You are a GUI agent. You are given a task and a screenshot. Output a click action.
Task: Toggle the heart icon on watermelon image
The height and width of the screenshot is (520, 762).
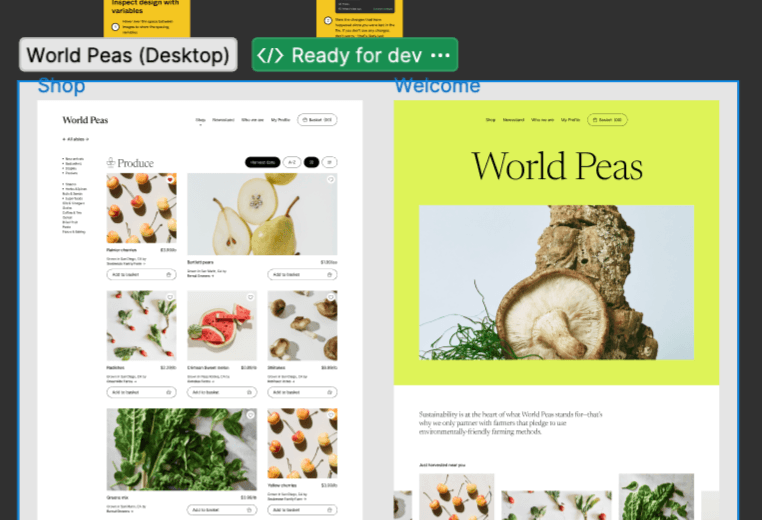pyautogui.click(x=250, y=297)
